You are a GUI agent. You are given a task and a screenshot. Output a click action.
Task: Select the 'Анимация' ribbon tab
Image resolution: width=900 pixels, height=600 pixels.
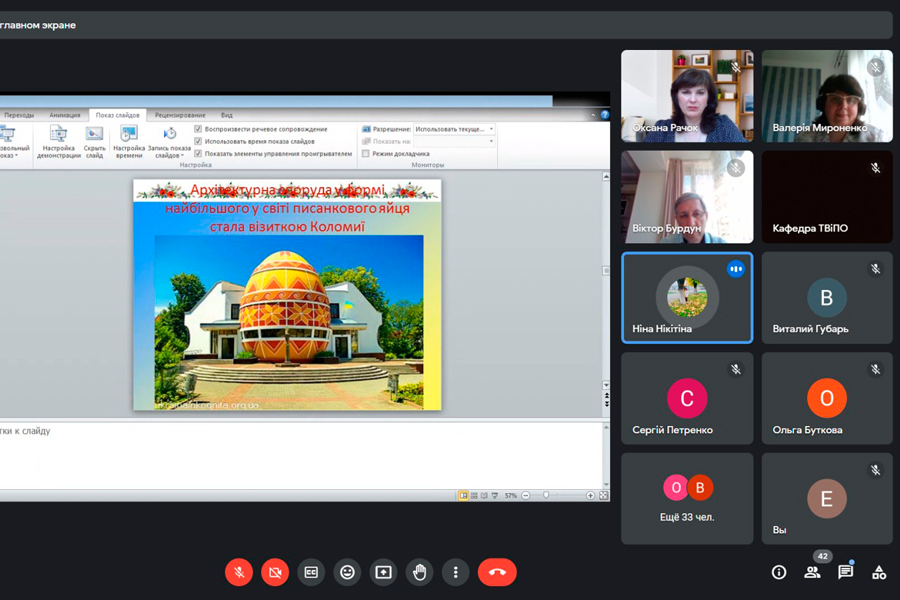tap(65, 115)
